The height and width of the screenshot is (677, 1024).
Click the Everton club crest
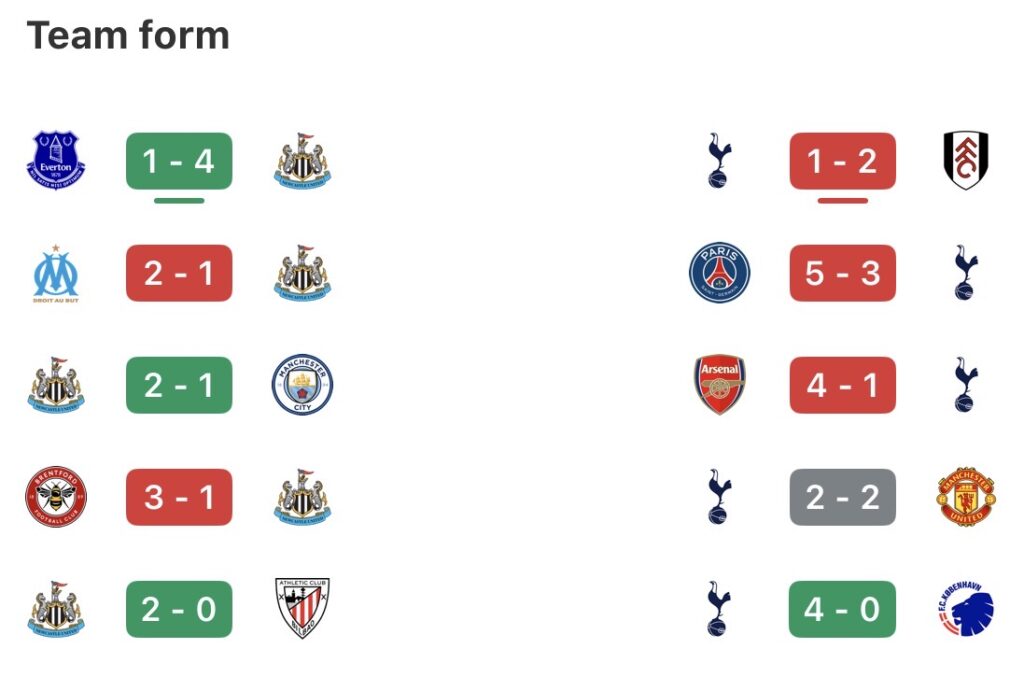coord(56,161)
